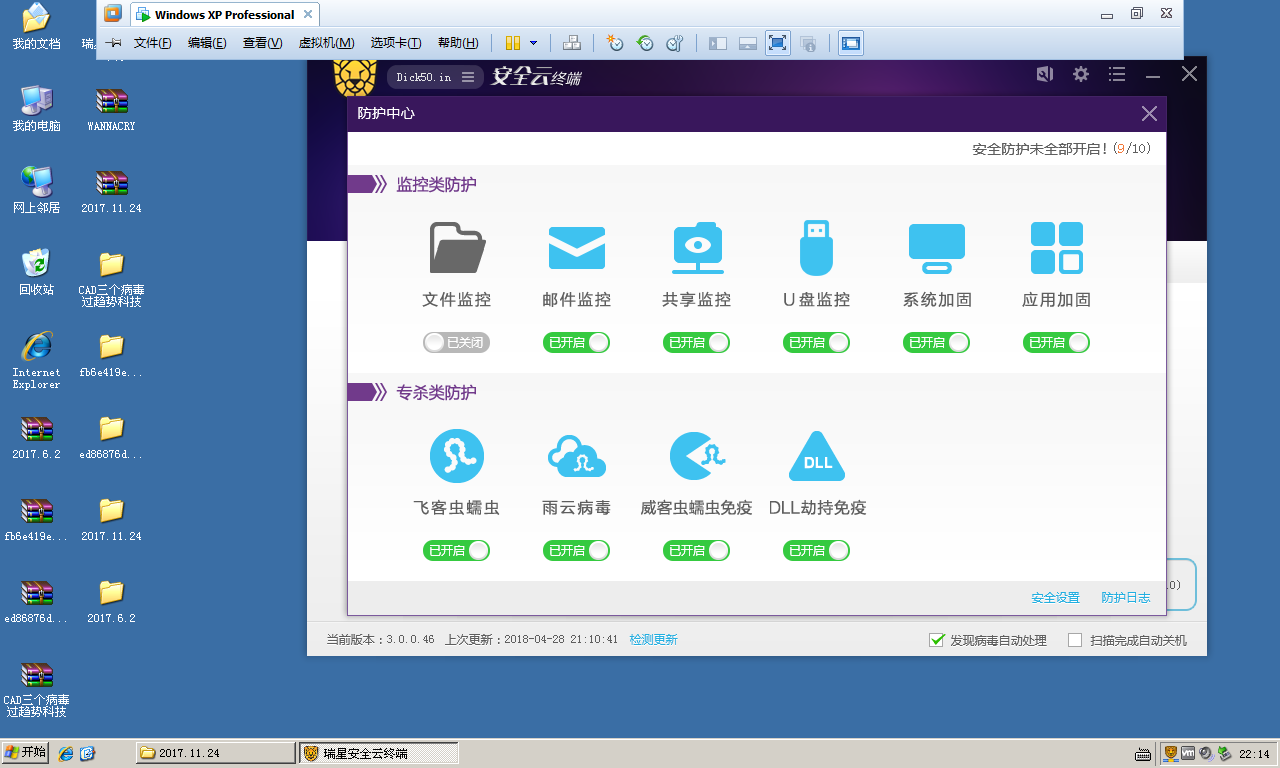Click the lion logo of 安全云终端
The height and width of the screenshot is (768, 1280).
point(355,76)
